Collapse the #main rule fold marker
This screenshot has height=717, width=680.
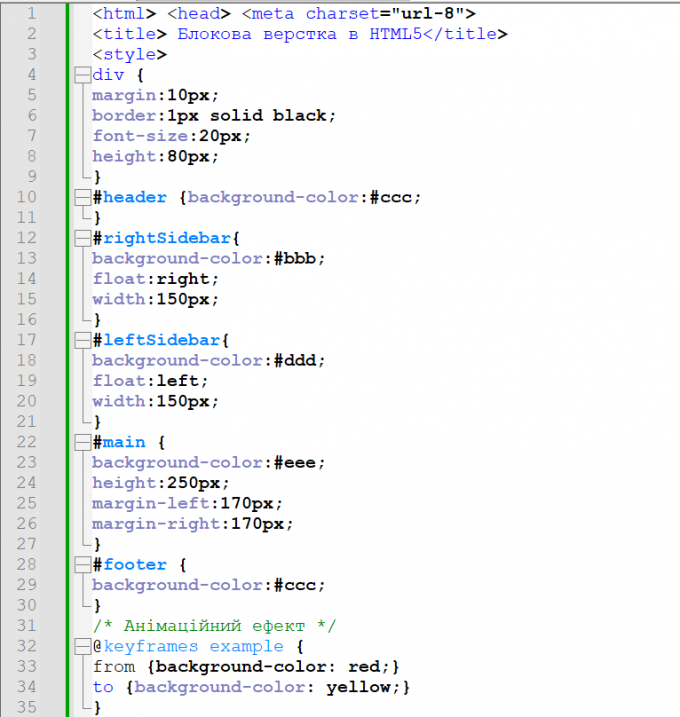(83, 442)
